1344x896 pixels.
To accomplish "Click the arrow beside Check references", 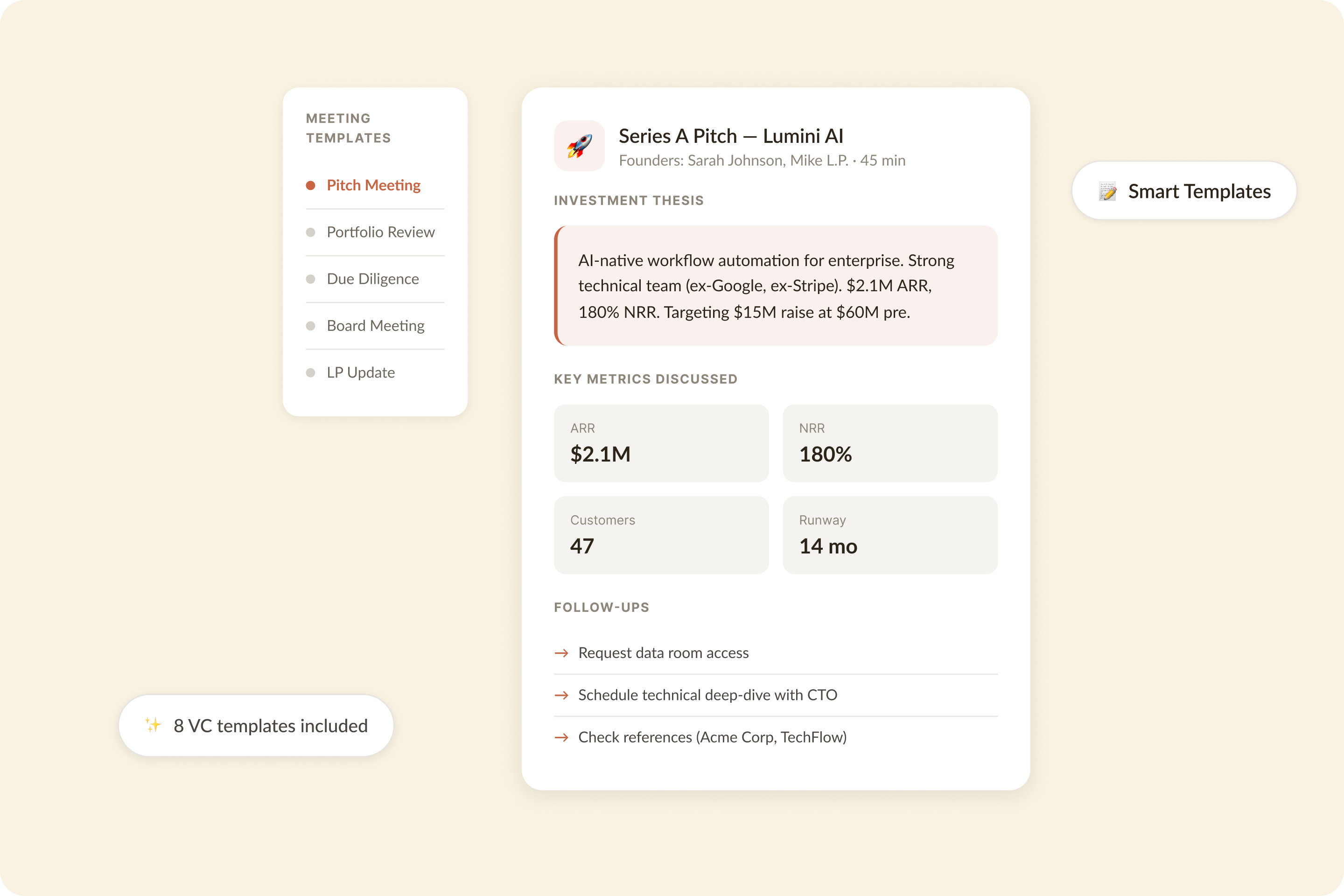I will [562, 737].
